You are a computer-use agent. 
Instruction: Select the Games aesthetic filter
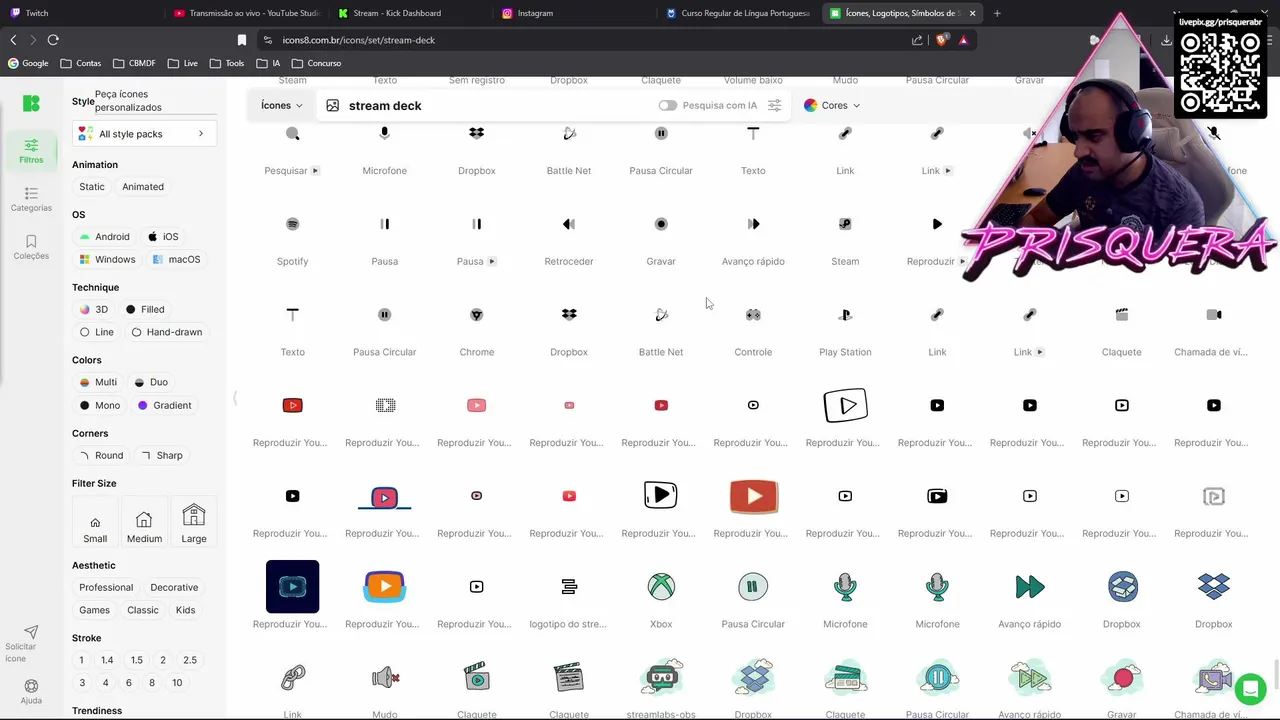click(x=94, y=610)
